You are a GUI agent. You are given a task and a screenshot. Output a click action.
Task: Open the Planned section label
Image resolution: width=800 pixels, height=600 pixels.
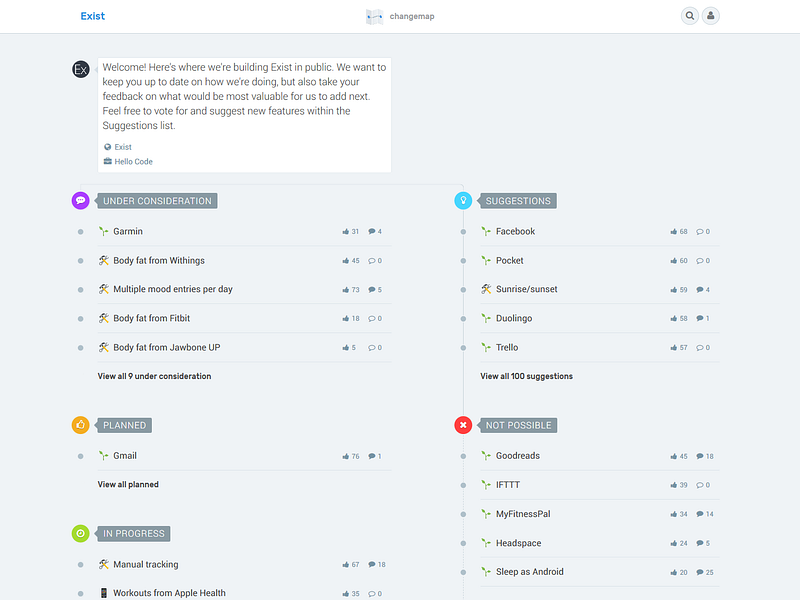tap(124, 426)
